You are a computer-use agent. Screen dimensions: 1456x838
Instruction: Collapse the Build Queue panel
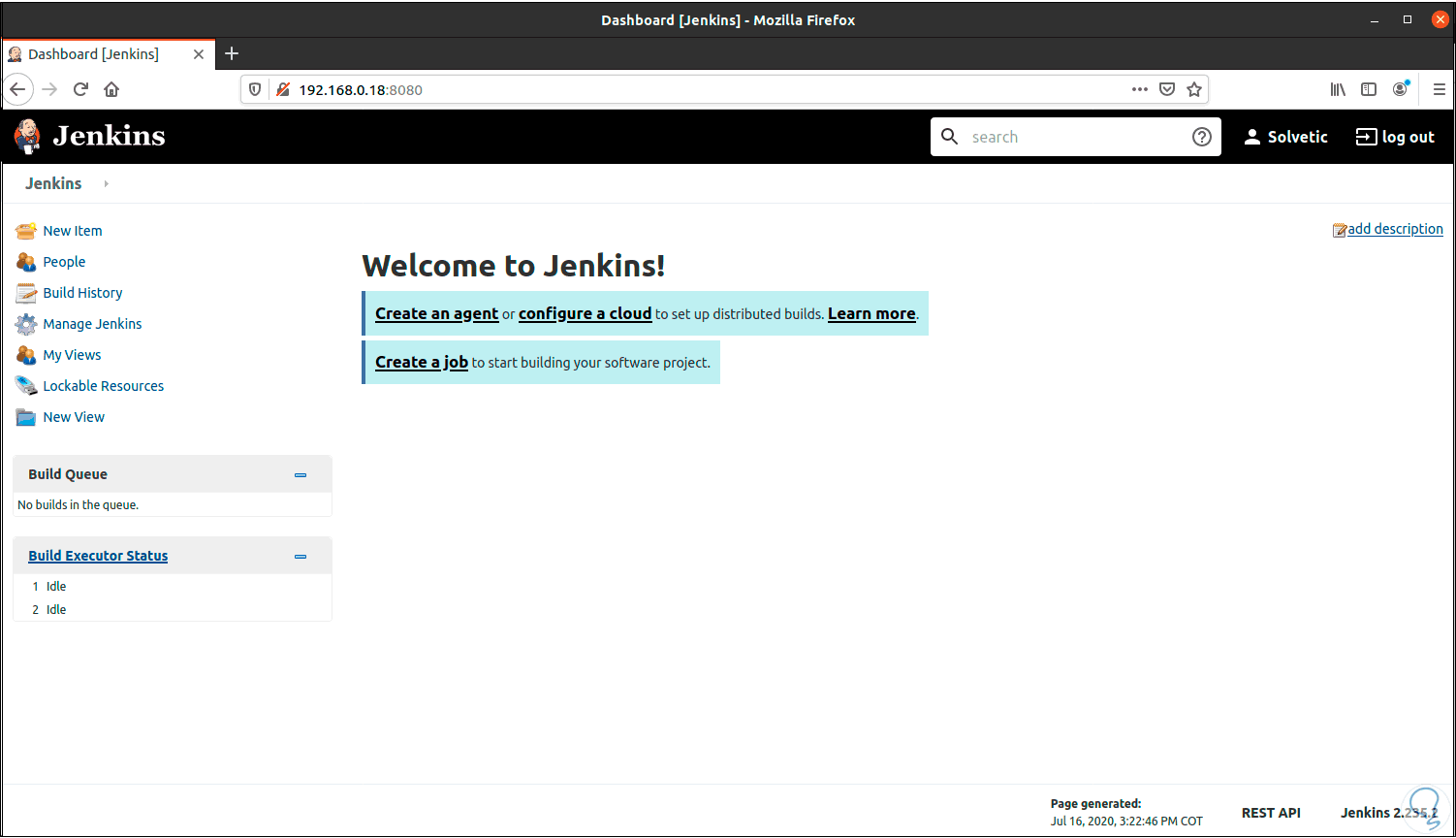(301, 475)
